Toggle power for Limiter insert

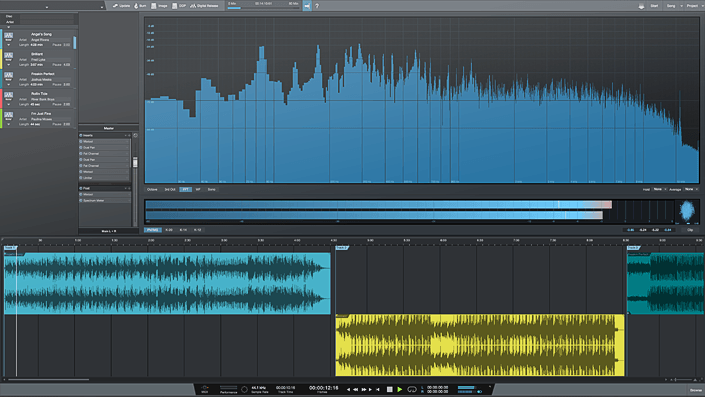pos(81,178)
